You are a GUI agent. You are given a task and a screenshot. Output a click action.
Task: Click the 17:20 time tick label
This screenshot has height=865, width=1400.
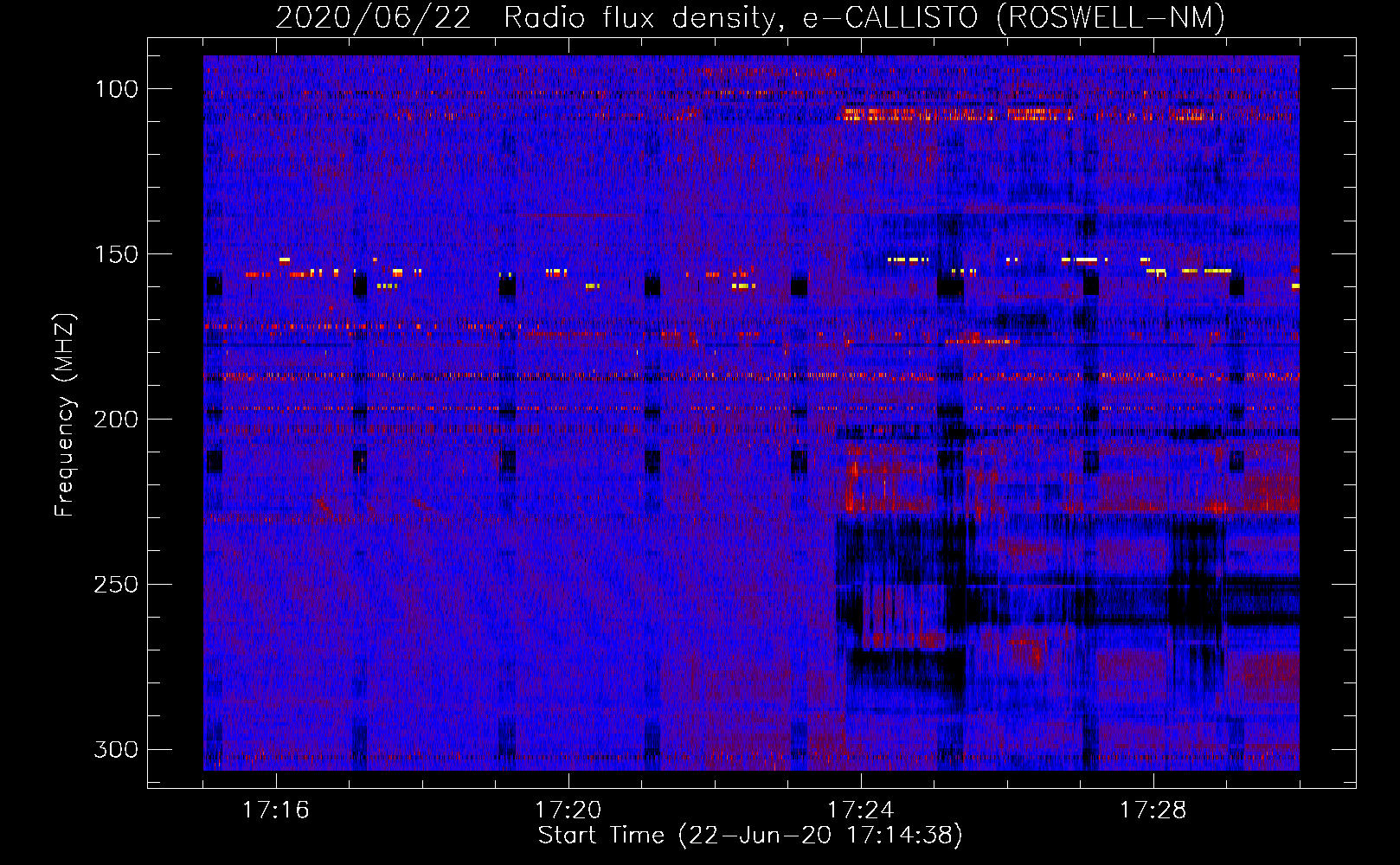pos(568,811)
